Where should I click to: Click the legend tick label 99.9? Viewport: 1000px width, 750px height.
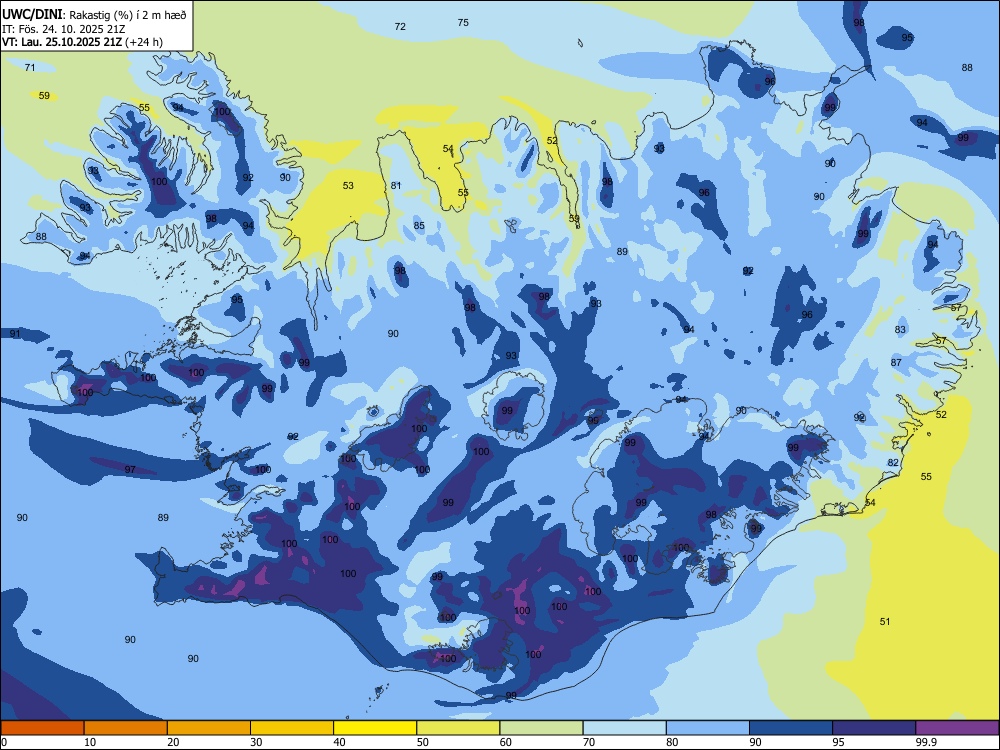click(x=926, y=742)
